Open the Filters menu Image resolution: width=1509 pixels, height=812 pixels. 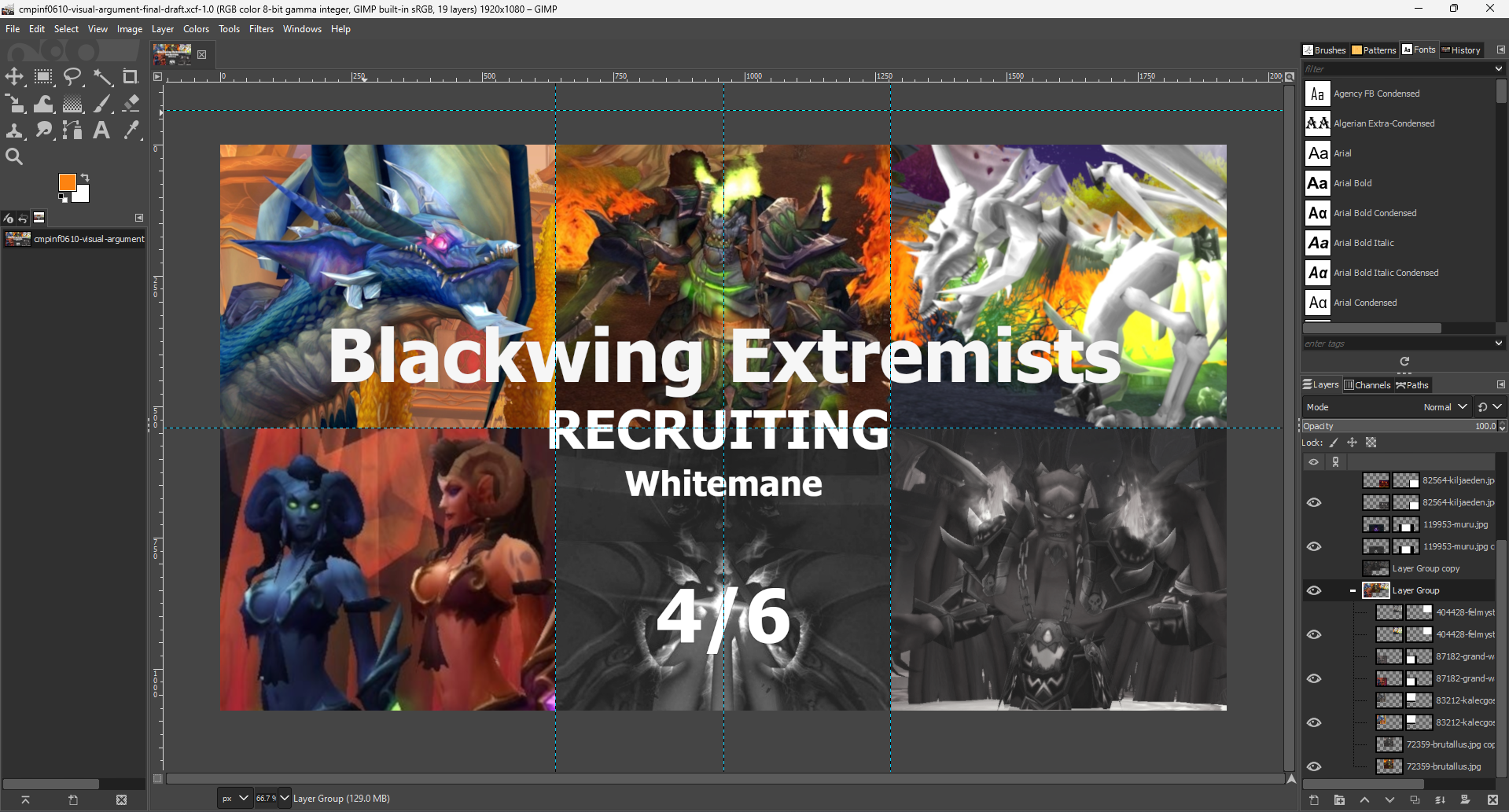coord(261,29)
